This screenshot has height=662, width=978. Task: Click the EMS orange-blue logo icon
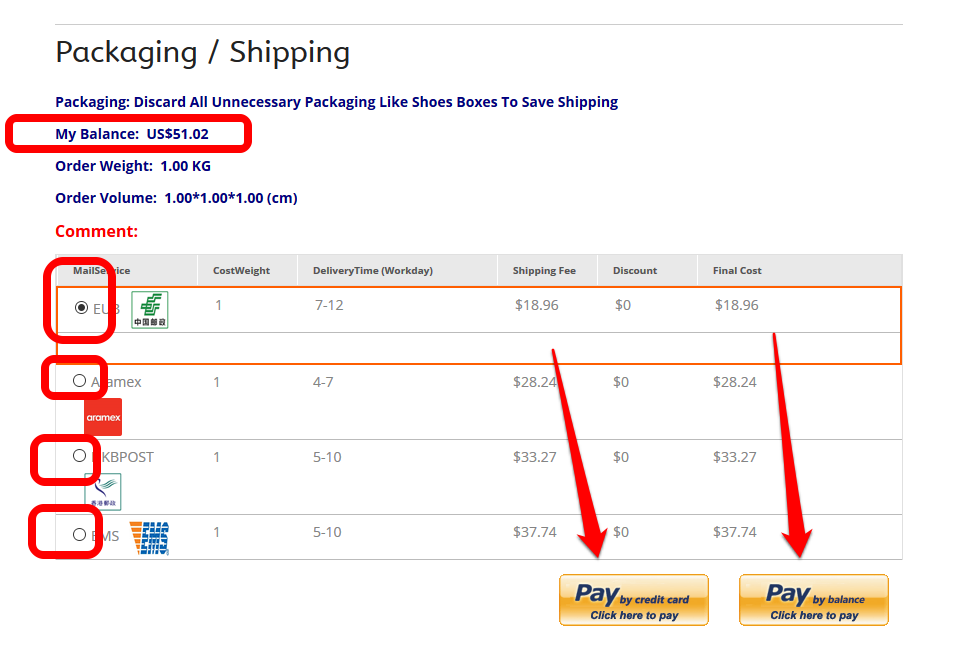[x=150, y=538]
